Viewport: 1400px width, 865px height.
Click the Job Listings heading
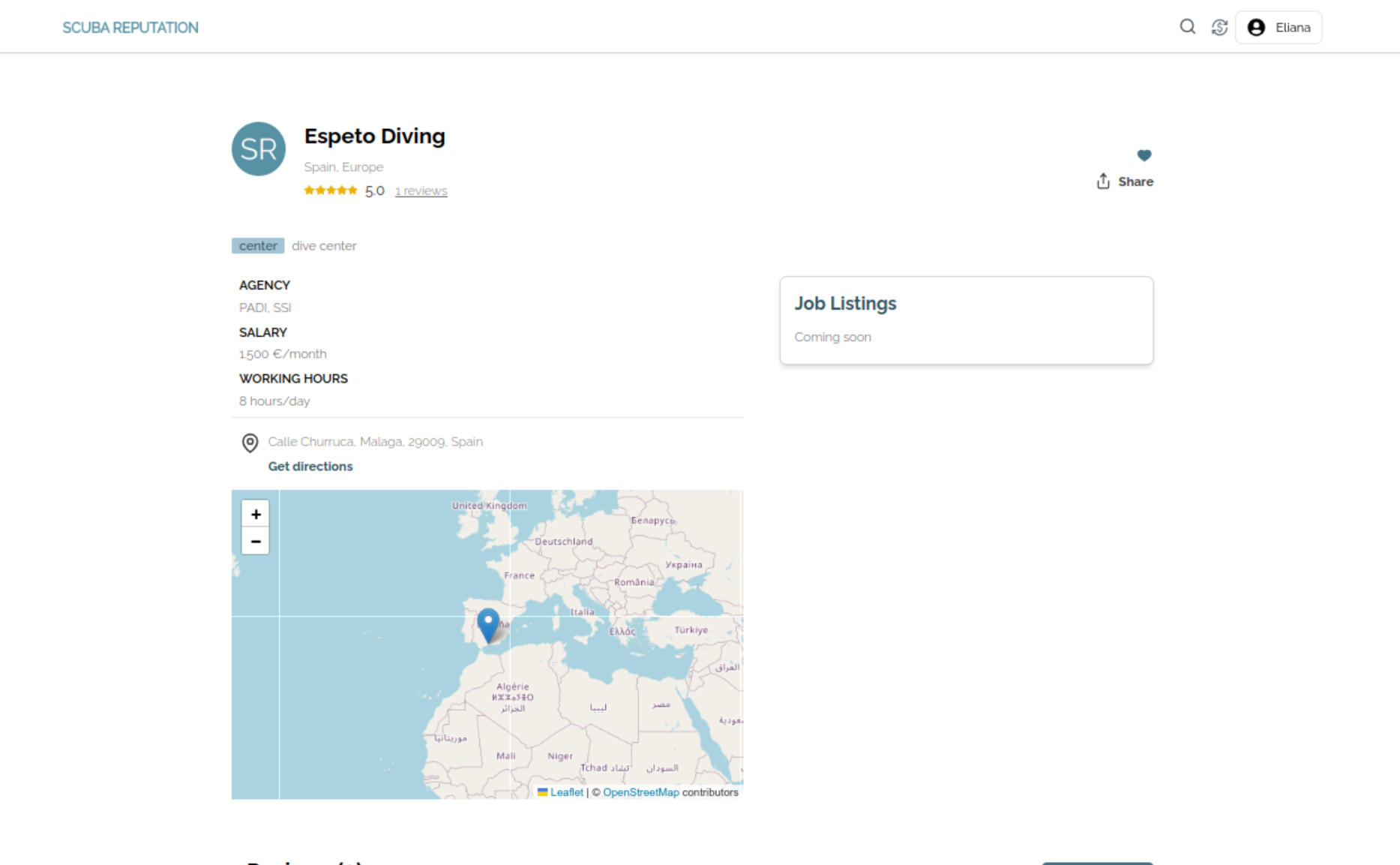point(845,303)
